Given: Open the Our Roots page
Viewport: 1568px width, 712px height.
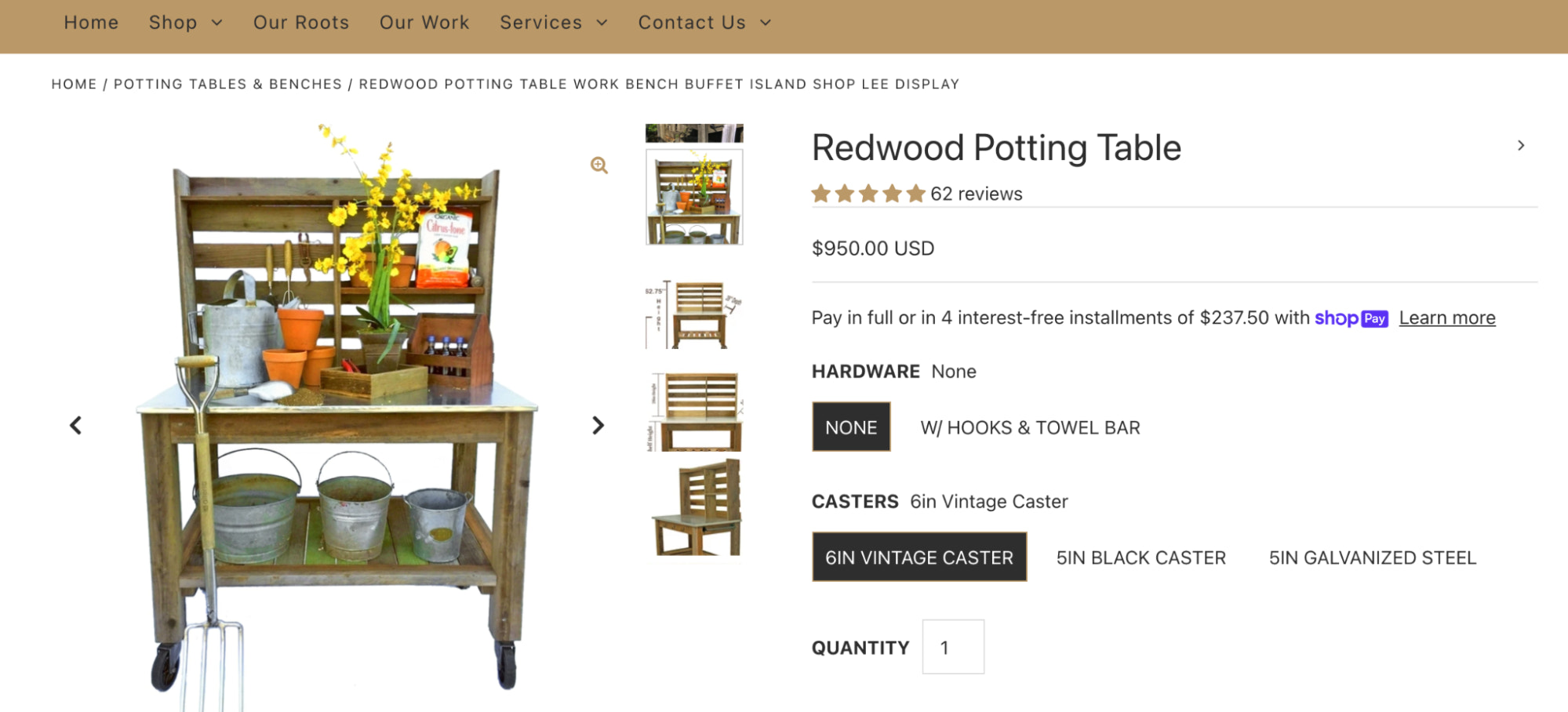Looking at the screenshot, I should pos(301,23).
